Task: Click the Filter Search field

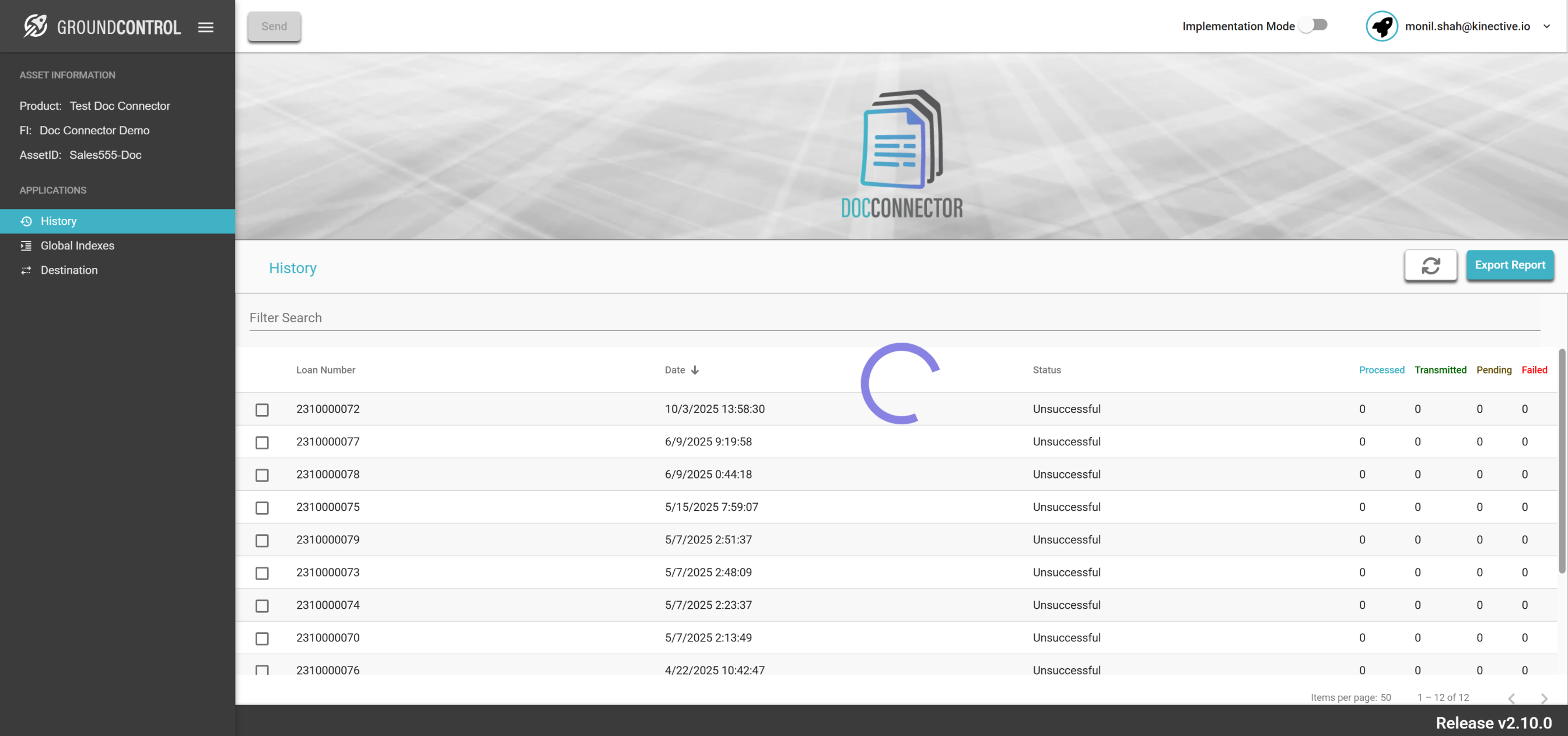Action: 894,318
